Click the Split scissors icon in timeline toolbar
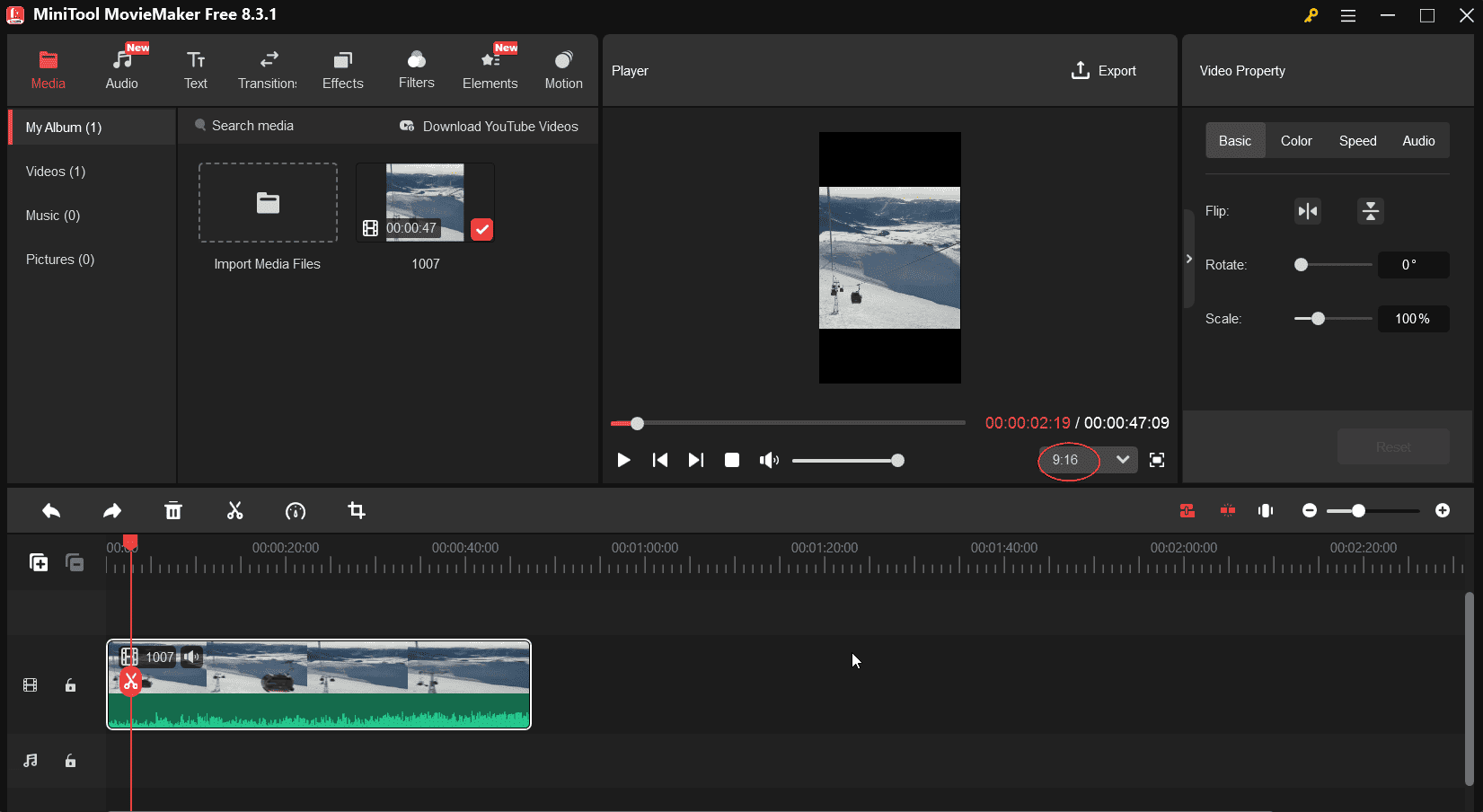Screen dimensions: 1483x812 click(x=234, y=511)
